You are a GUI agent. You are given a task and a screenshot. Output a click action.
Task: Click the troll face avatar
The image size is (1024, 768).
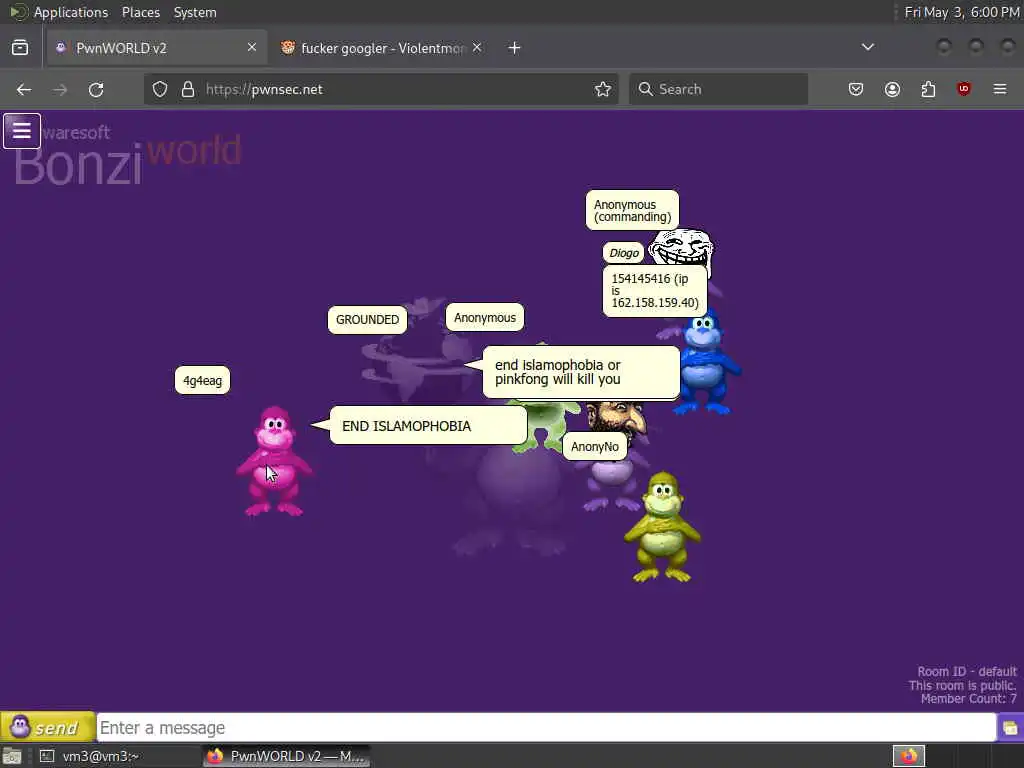pos(682,247)
